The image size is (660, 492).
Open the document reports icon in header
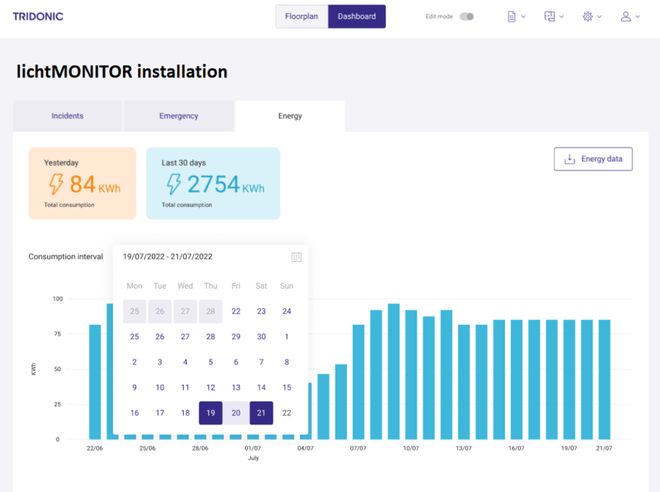click(x=511, y=17)
